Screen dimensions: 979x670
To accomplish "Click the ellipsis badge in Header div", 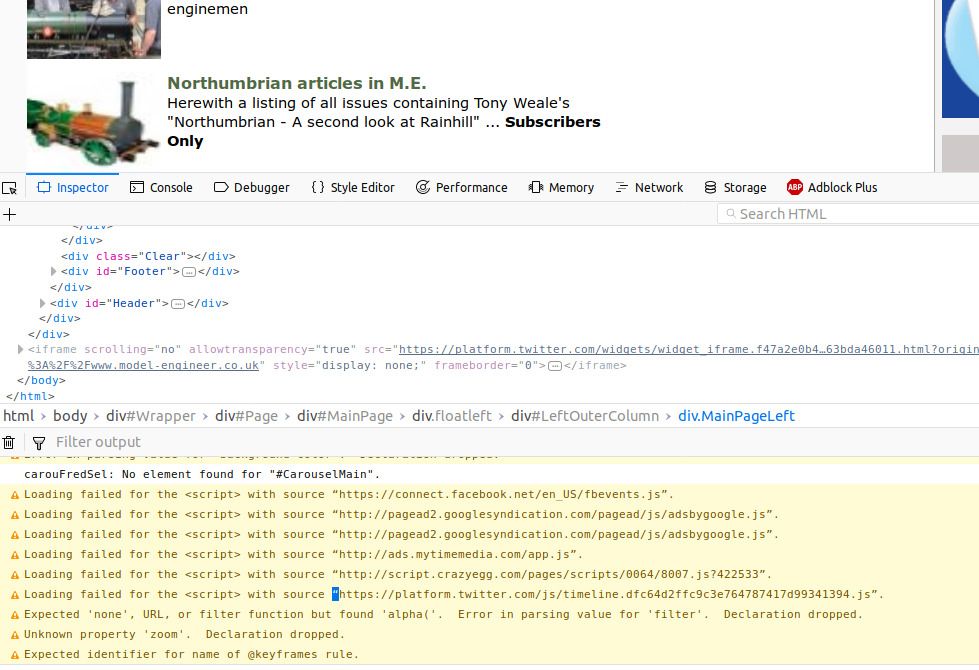I will click(178, 304).
